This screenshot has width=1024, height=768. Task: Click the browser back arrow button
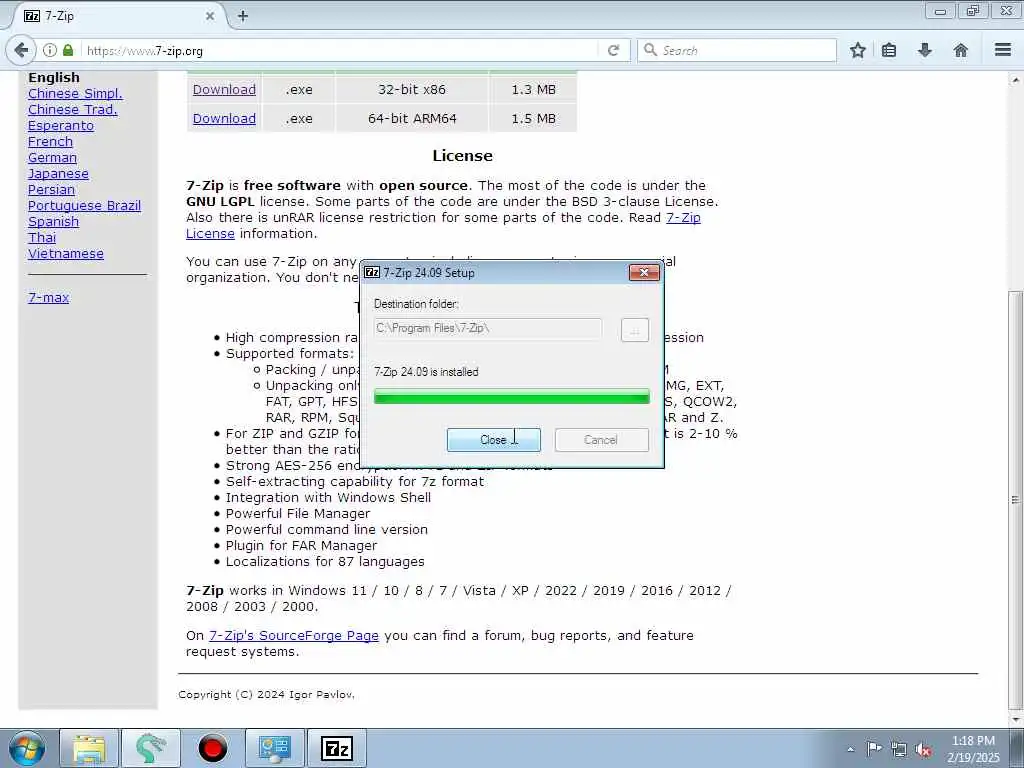pyautogui.click(x=21, y=50)
